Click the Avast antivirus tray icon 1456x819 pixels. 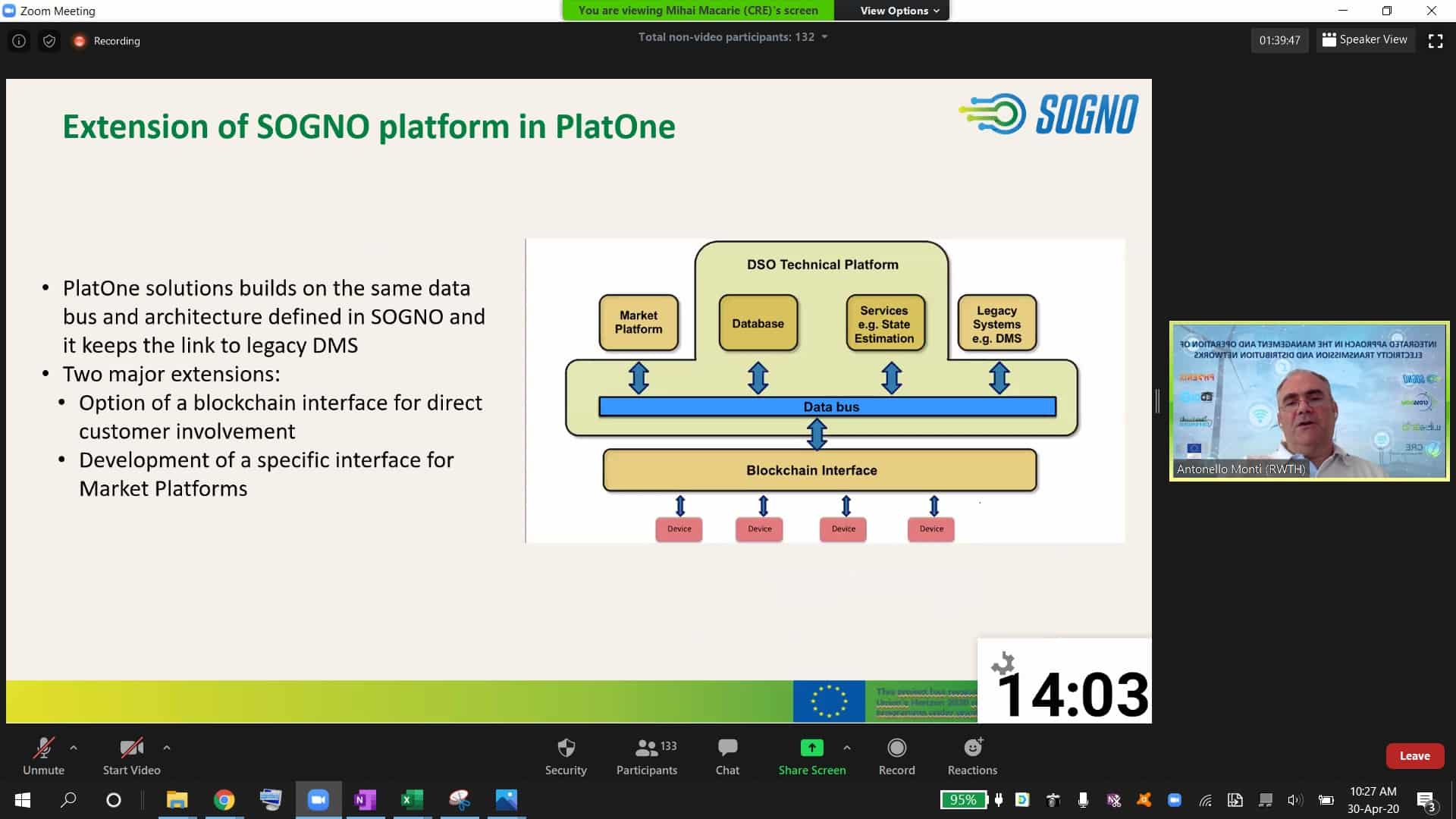[x=1144, y=800]
